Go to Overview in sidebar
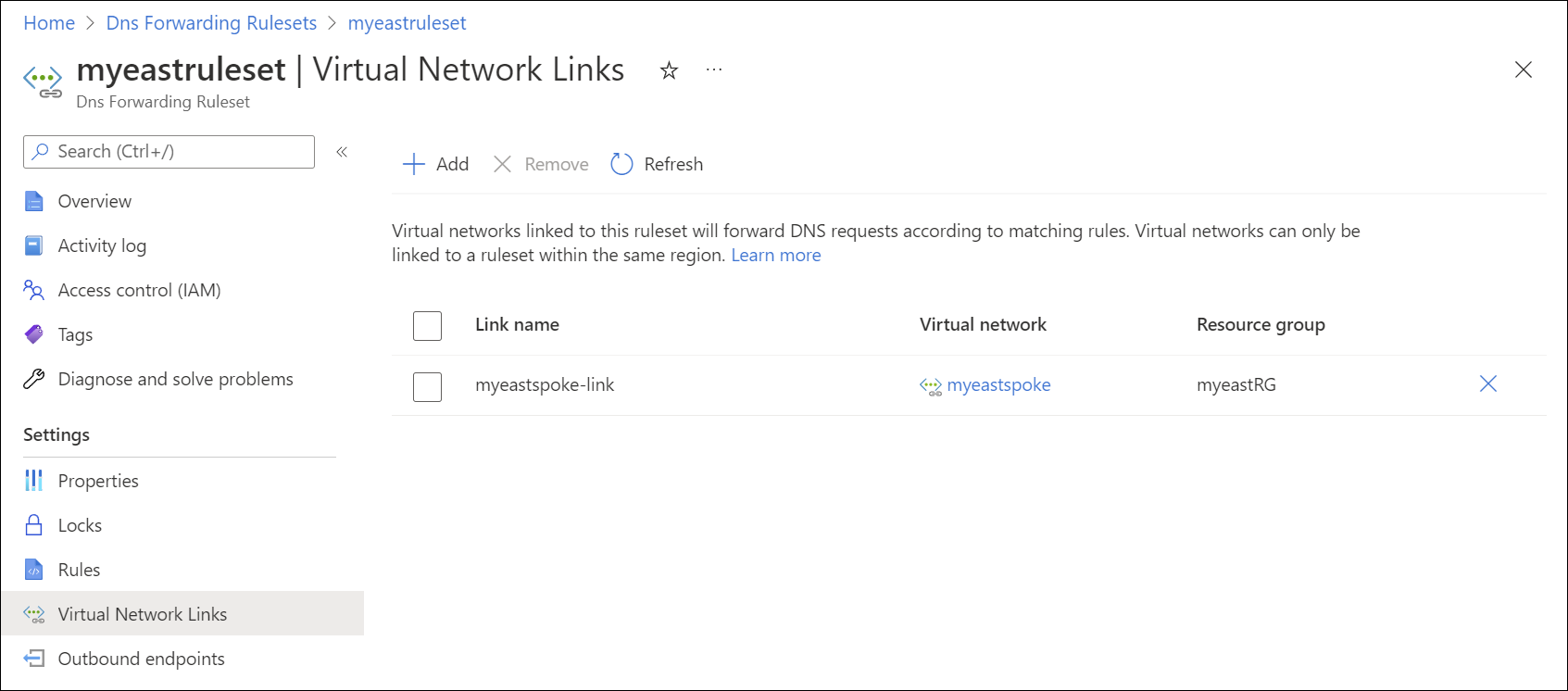1568x691 pixels. (x=94, y=201)
